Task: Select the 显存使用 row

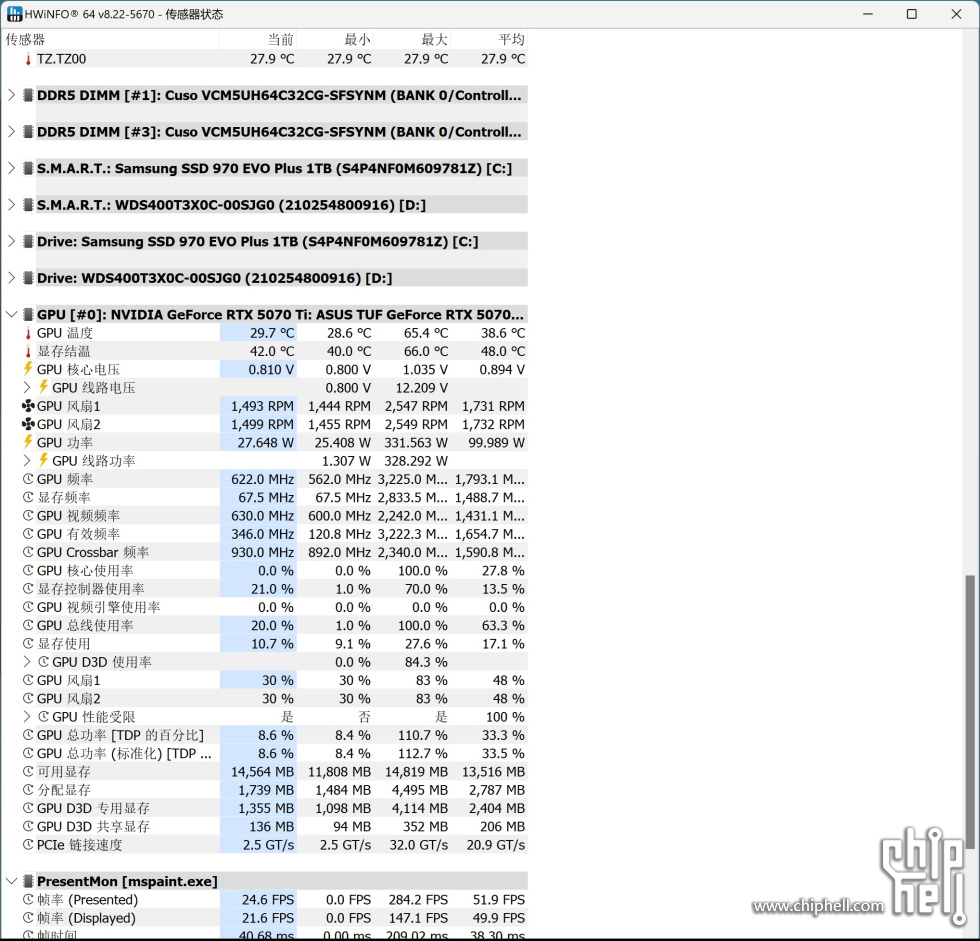Action: 274,644
